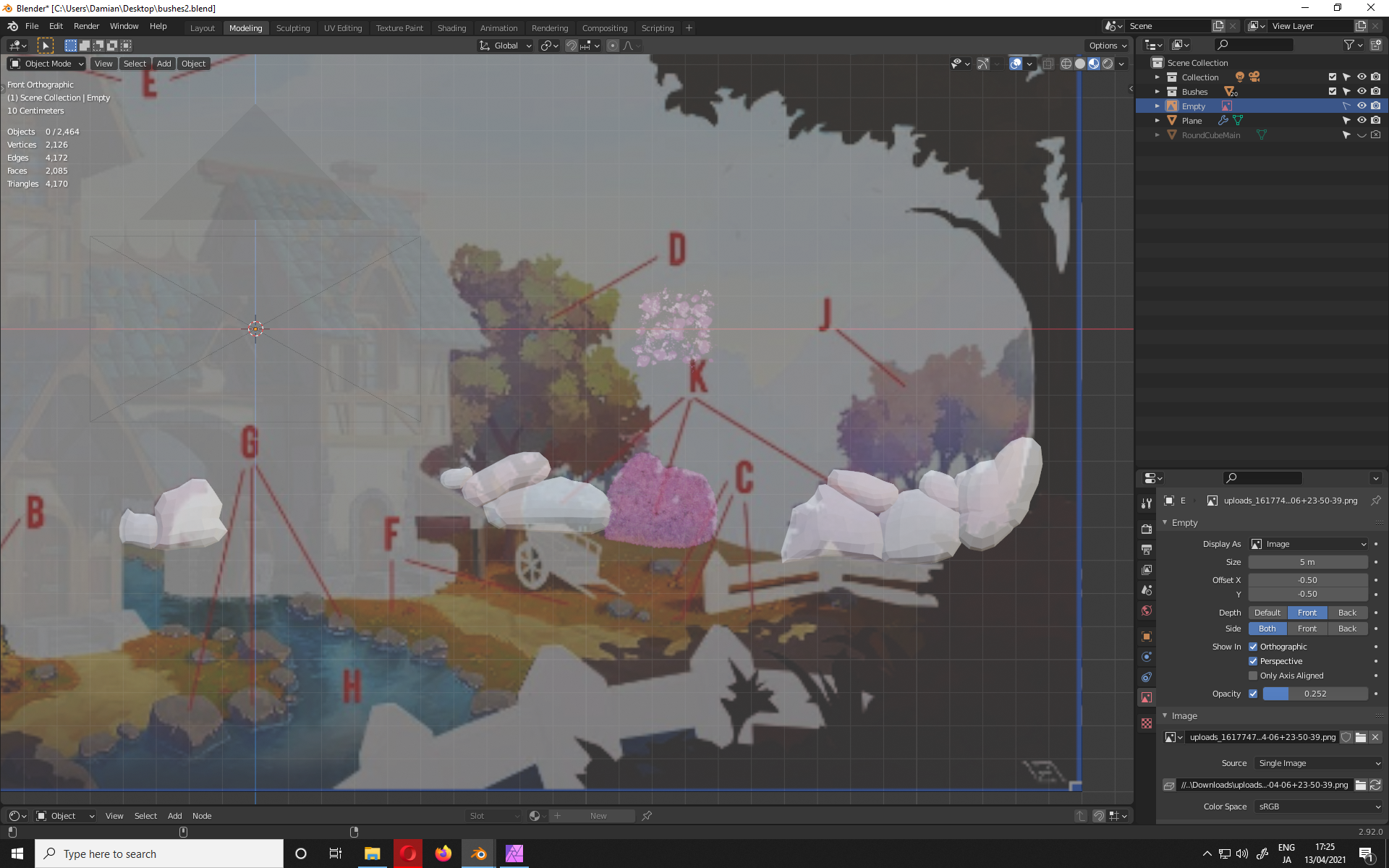Enable rendered viewport shading mode

pos(1108,64)
